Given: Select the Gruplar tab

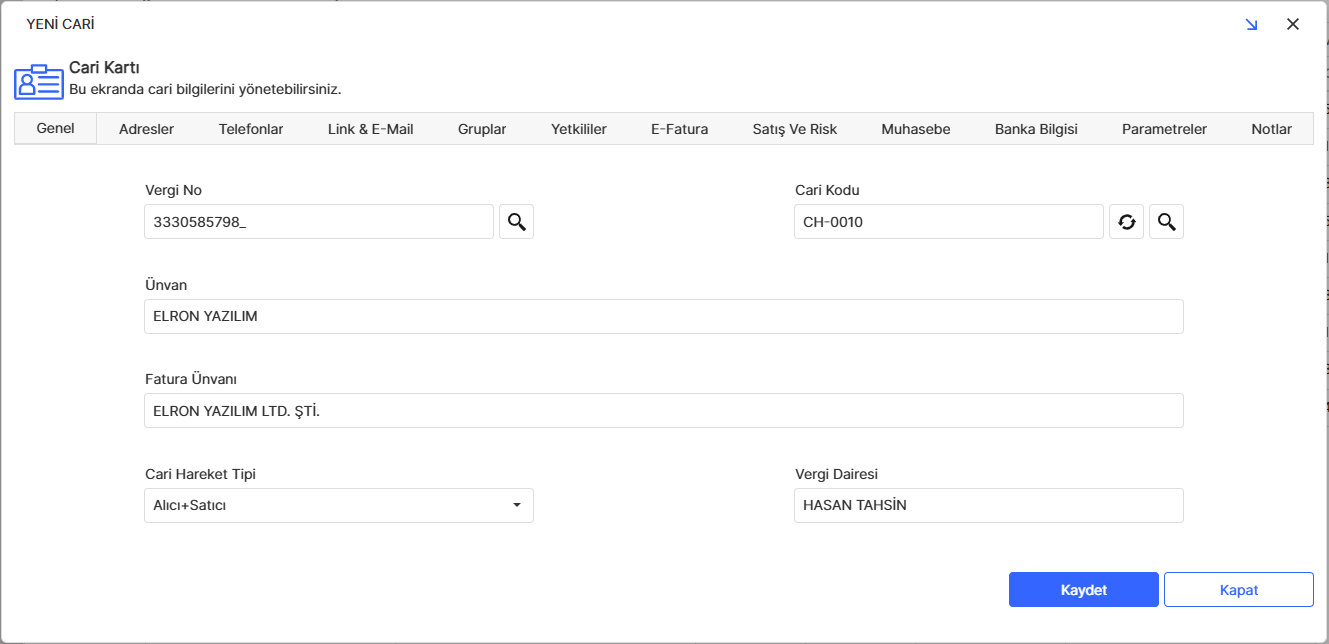Looking at the screenshot, I should (482, 129).
